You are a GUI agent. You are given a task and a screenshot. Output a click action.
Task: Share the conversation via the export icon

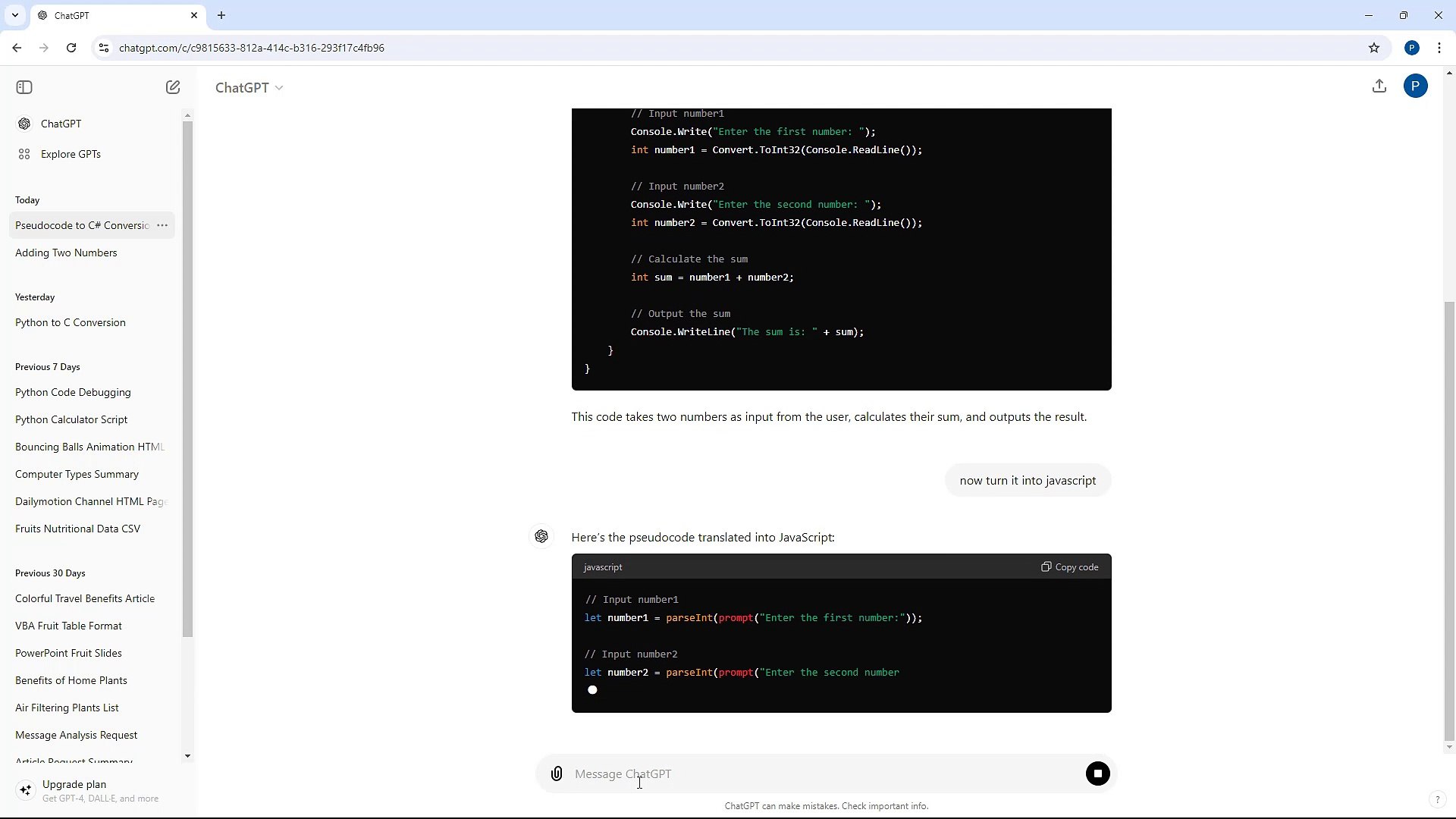[x=1379, y=86]
